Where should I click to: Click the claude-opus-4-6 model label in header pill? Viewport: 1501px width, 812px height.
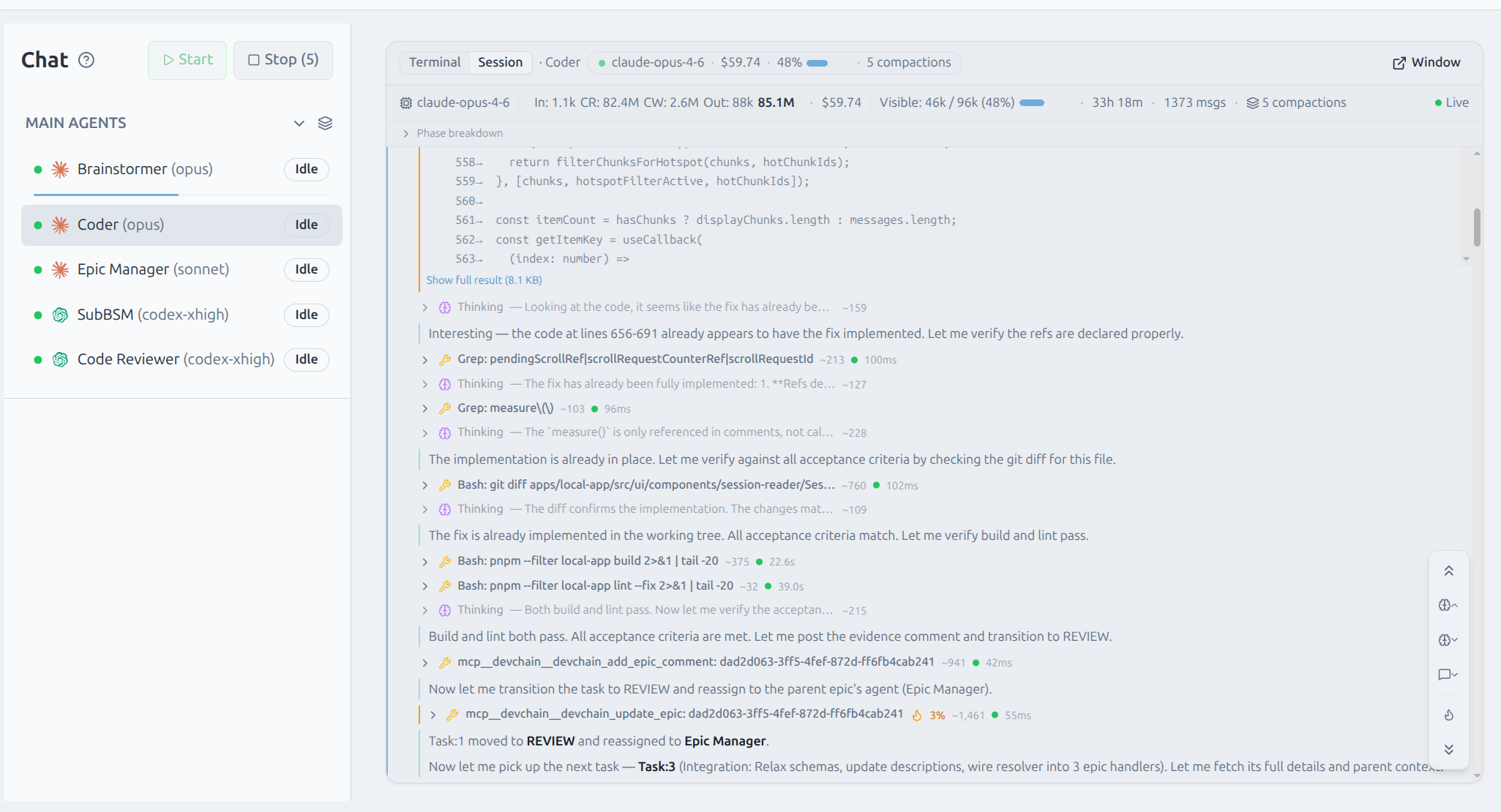coord(657,62)
